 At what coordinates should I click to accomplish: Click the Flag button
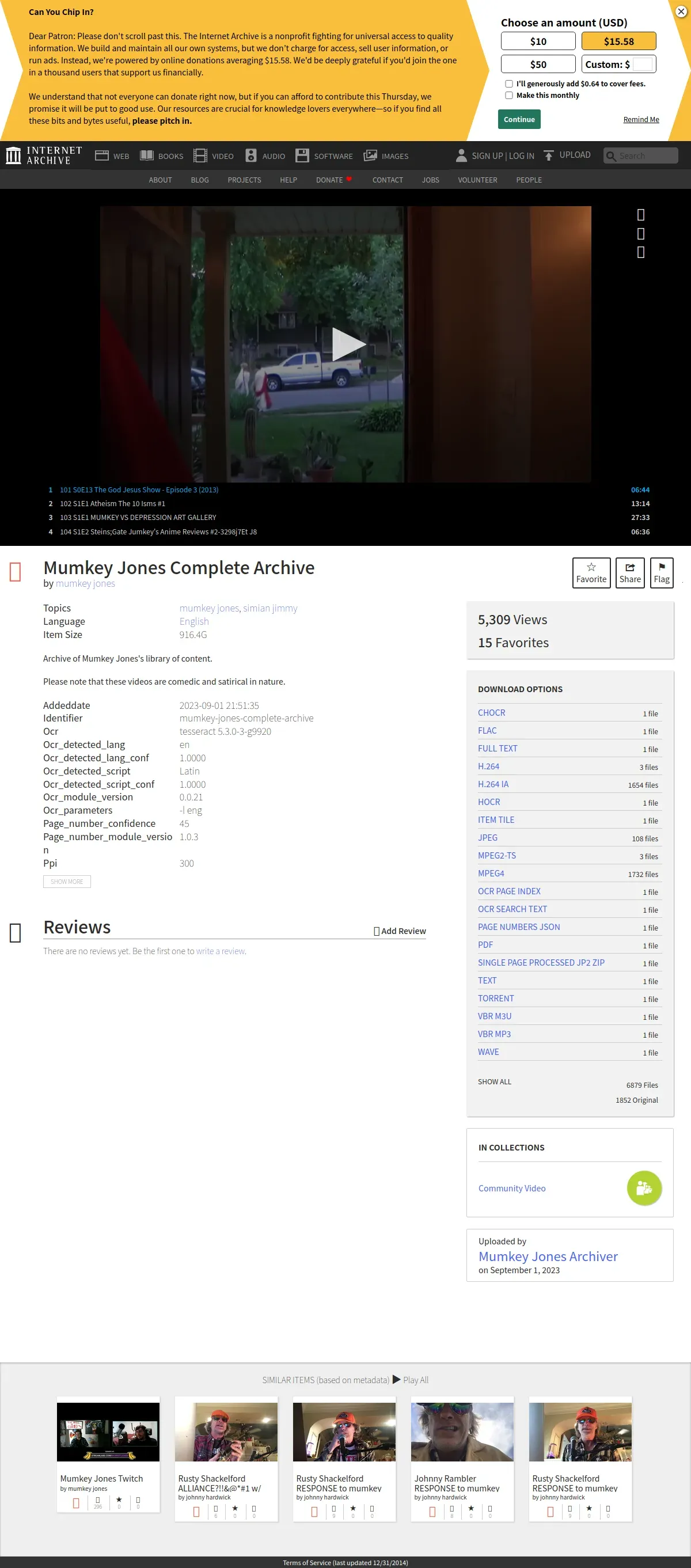pos(662,573)
